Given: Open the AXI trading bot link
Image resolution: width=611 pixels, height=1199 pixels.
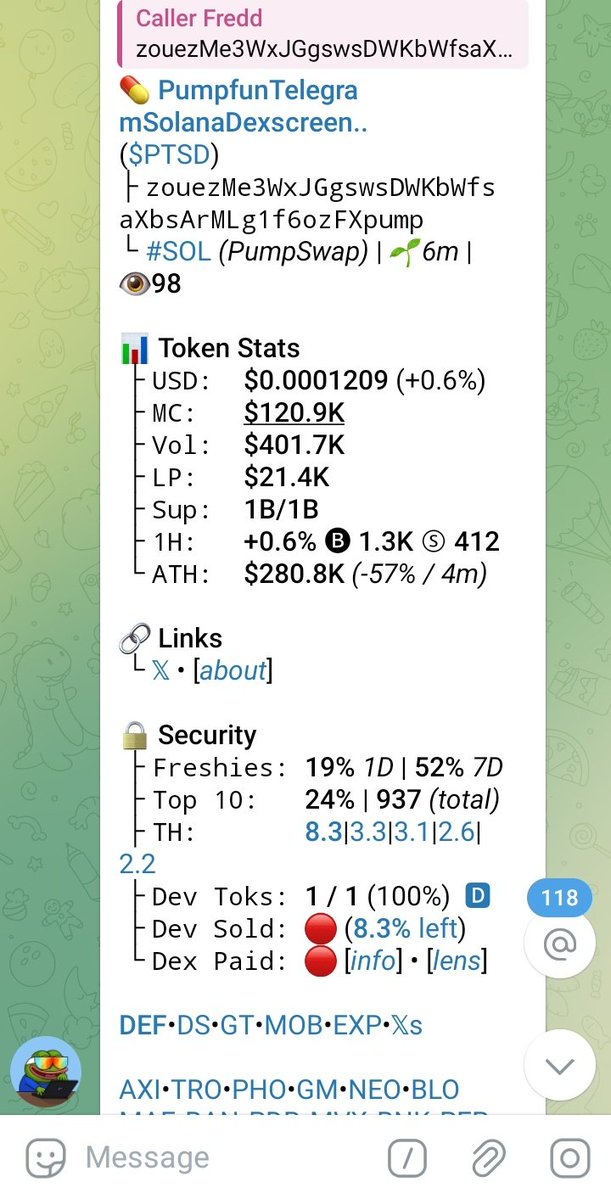Looking at the screenshot, I should (140, 1089).
